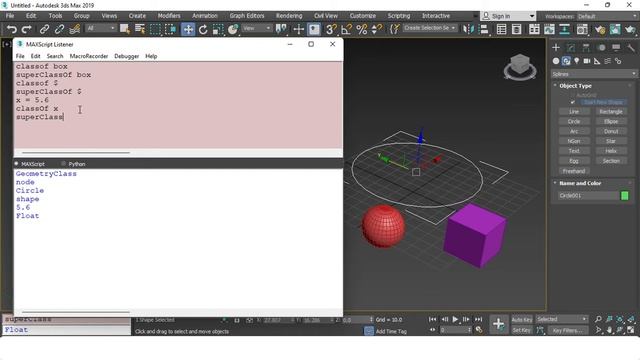
Task: Collapse the Name and Color rollout
Action: tap(580, 183)
